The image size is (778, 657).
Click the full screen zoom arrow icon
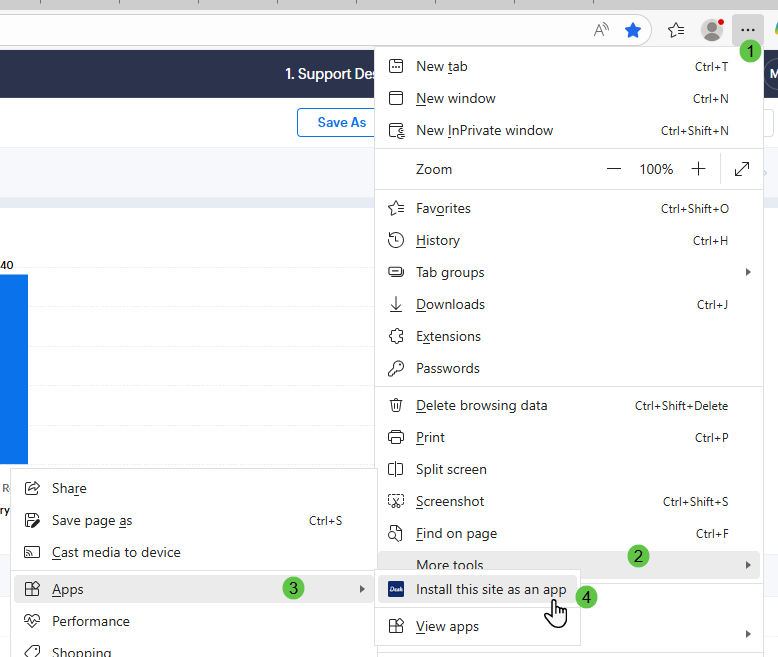742,169
